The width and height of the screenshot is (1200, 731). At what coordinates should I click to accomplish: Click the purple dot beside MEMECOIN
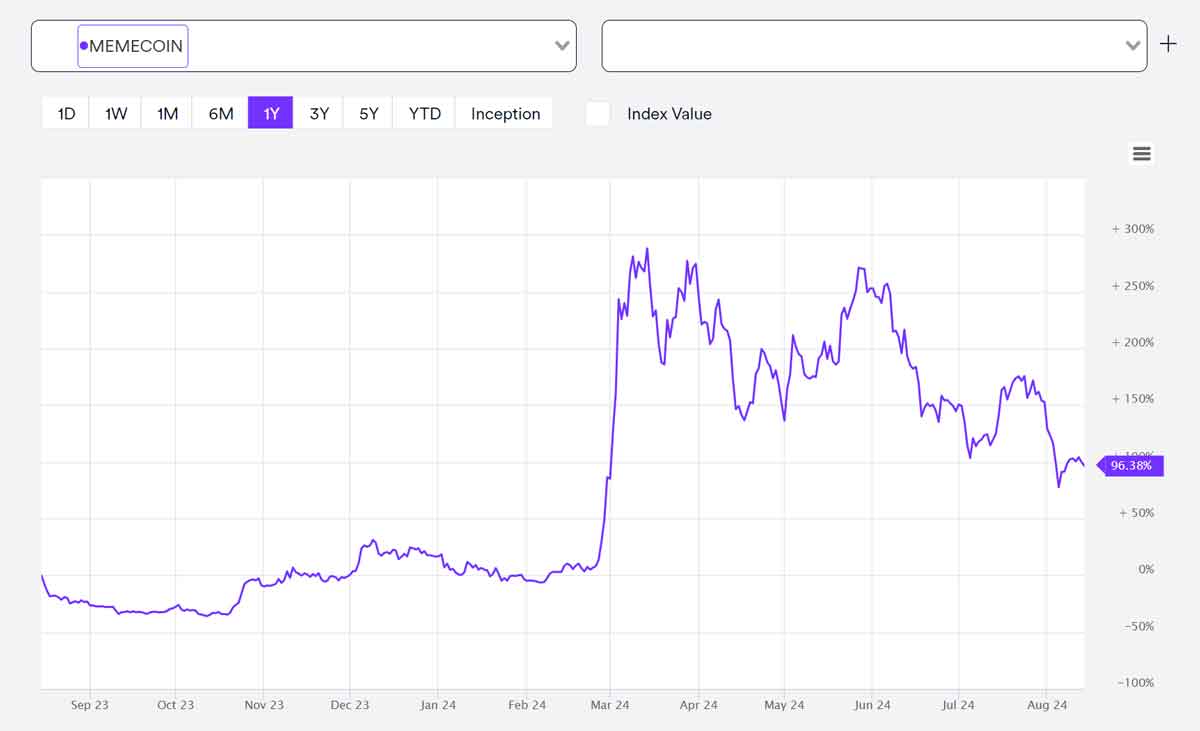tap(84, 46)
